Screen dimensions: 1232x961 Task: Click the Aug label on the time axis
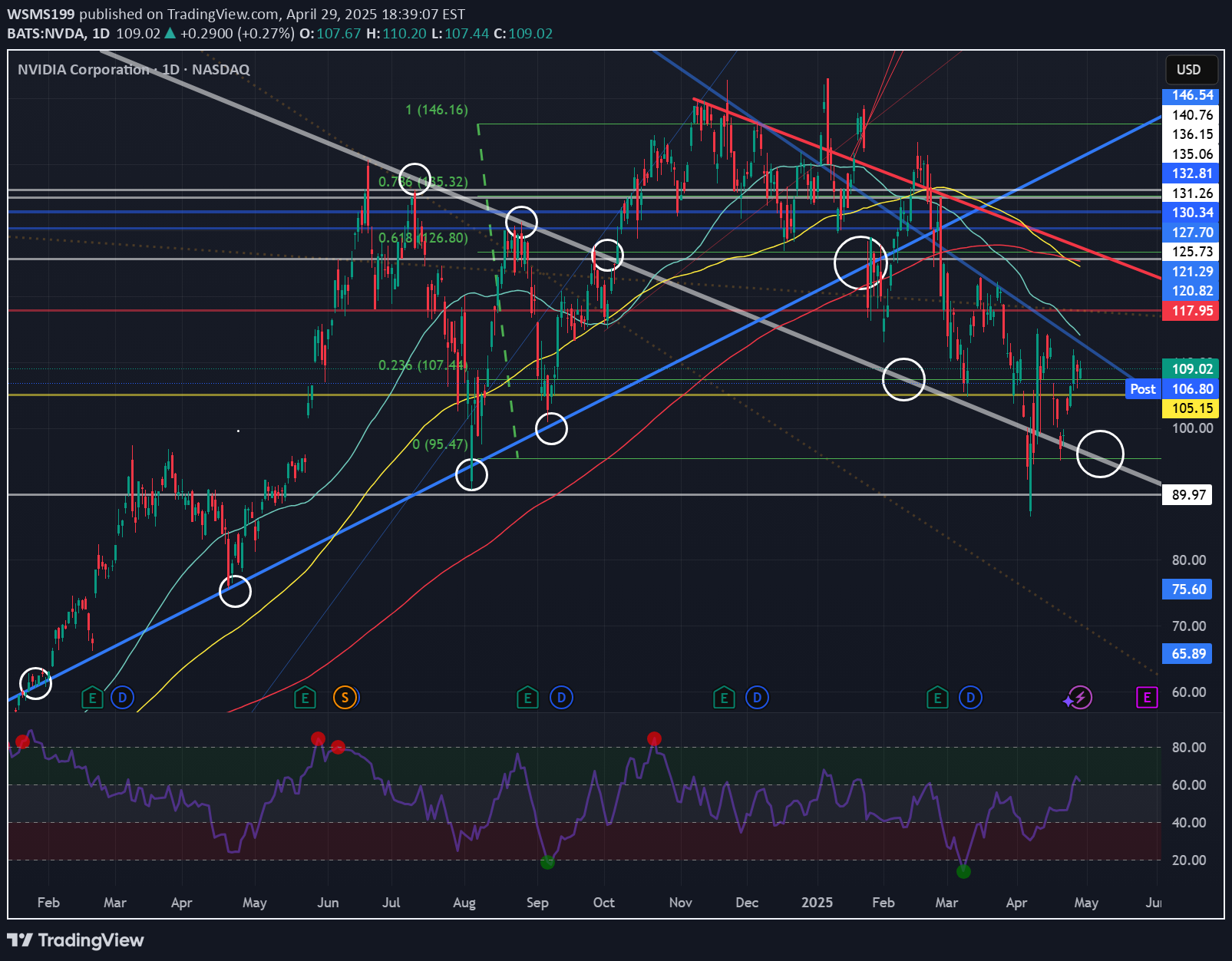pos(464,903)
